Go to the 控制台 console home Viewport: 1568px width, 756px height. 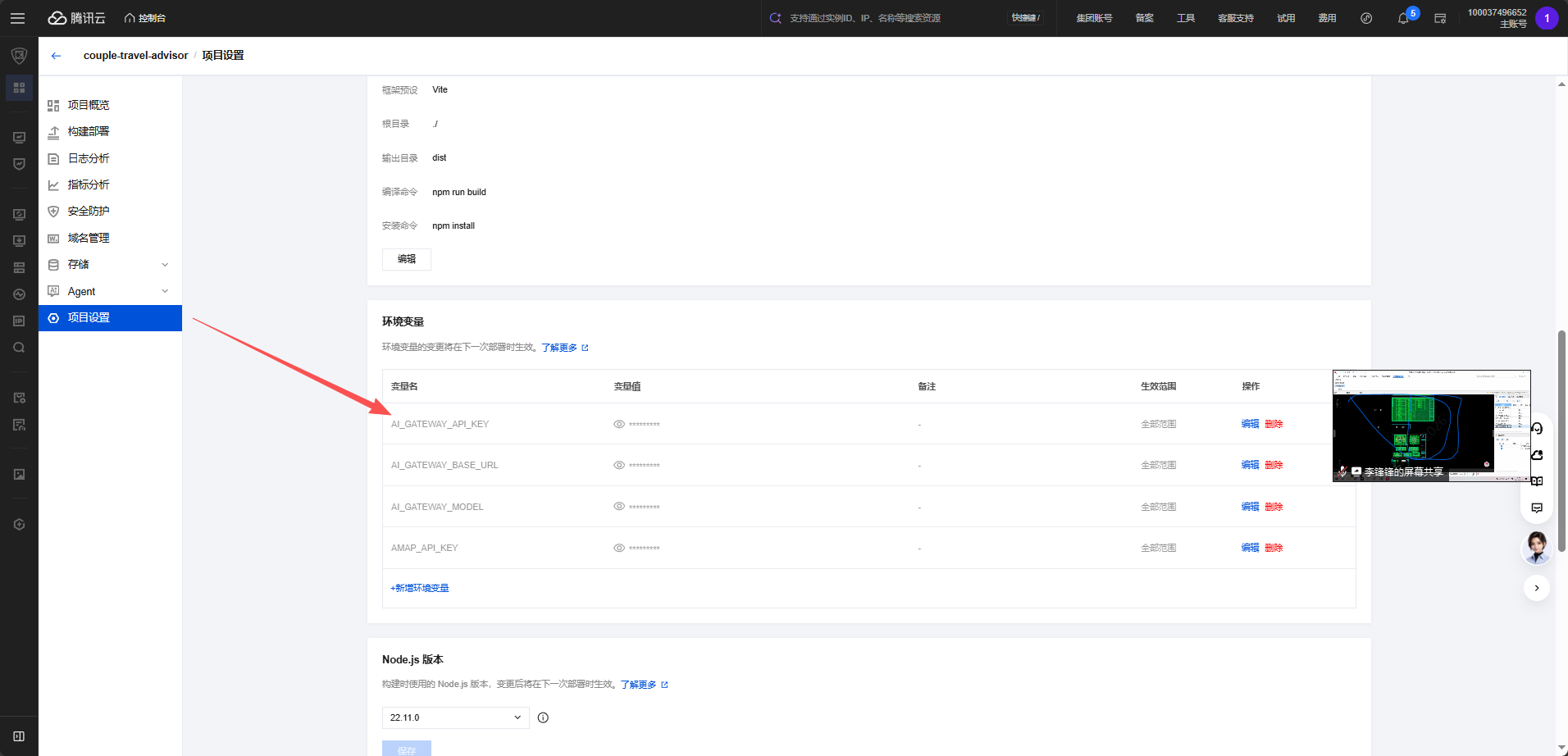pyautogui.click(x=145, y=18)
